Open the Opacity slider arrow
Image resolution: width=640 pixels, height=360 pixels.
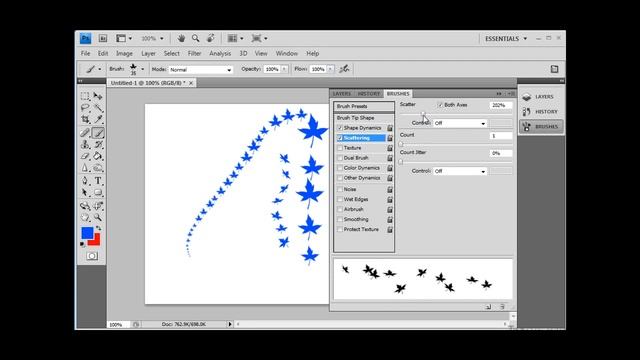pos(284,69)
